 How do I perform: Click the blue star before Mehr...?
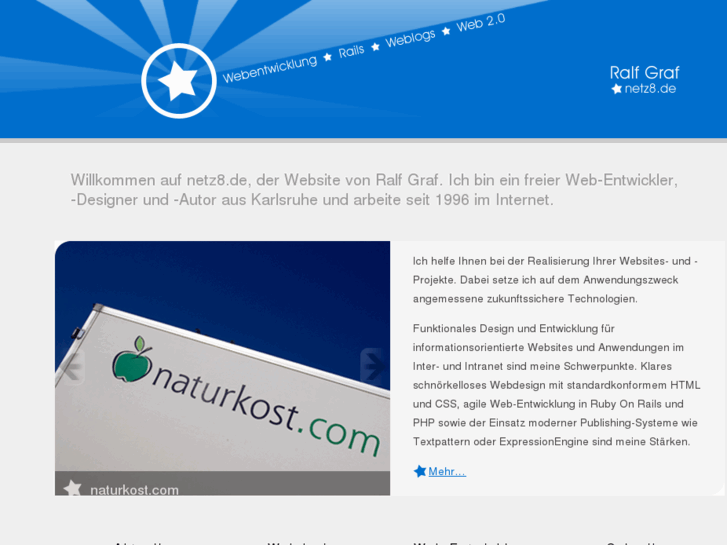[420, 471]
